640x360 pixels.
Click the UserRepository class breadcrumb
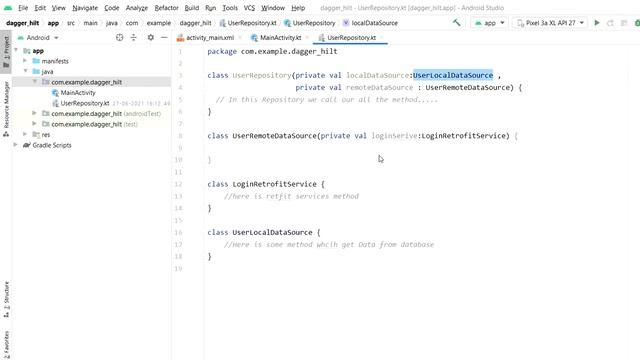(310, 23)
